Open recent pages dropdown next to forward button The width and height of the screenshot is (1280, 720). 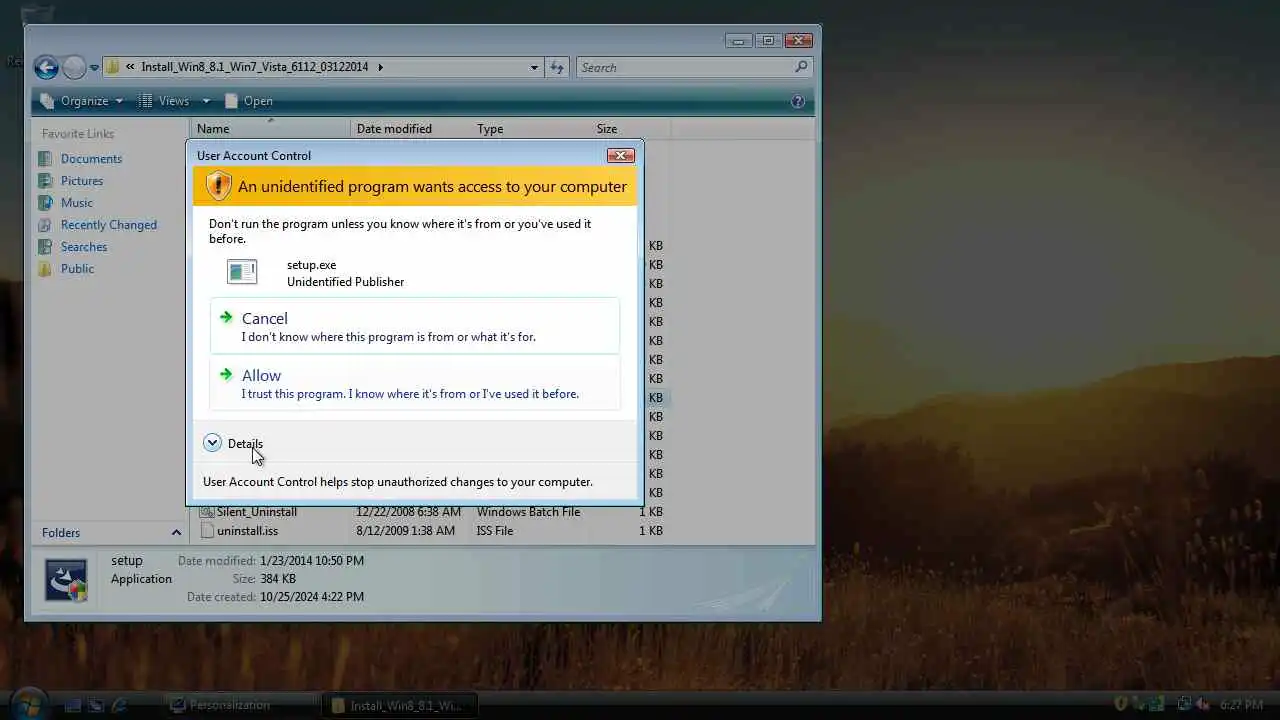pos(94,68)
